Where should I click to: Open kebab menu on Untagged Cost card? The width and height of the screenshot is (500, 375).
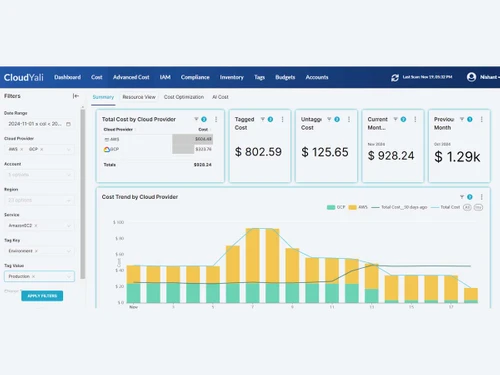[x=349, y=119]
